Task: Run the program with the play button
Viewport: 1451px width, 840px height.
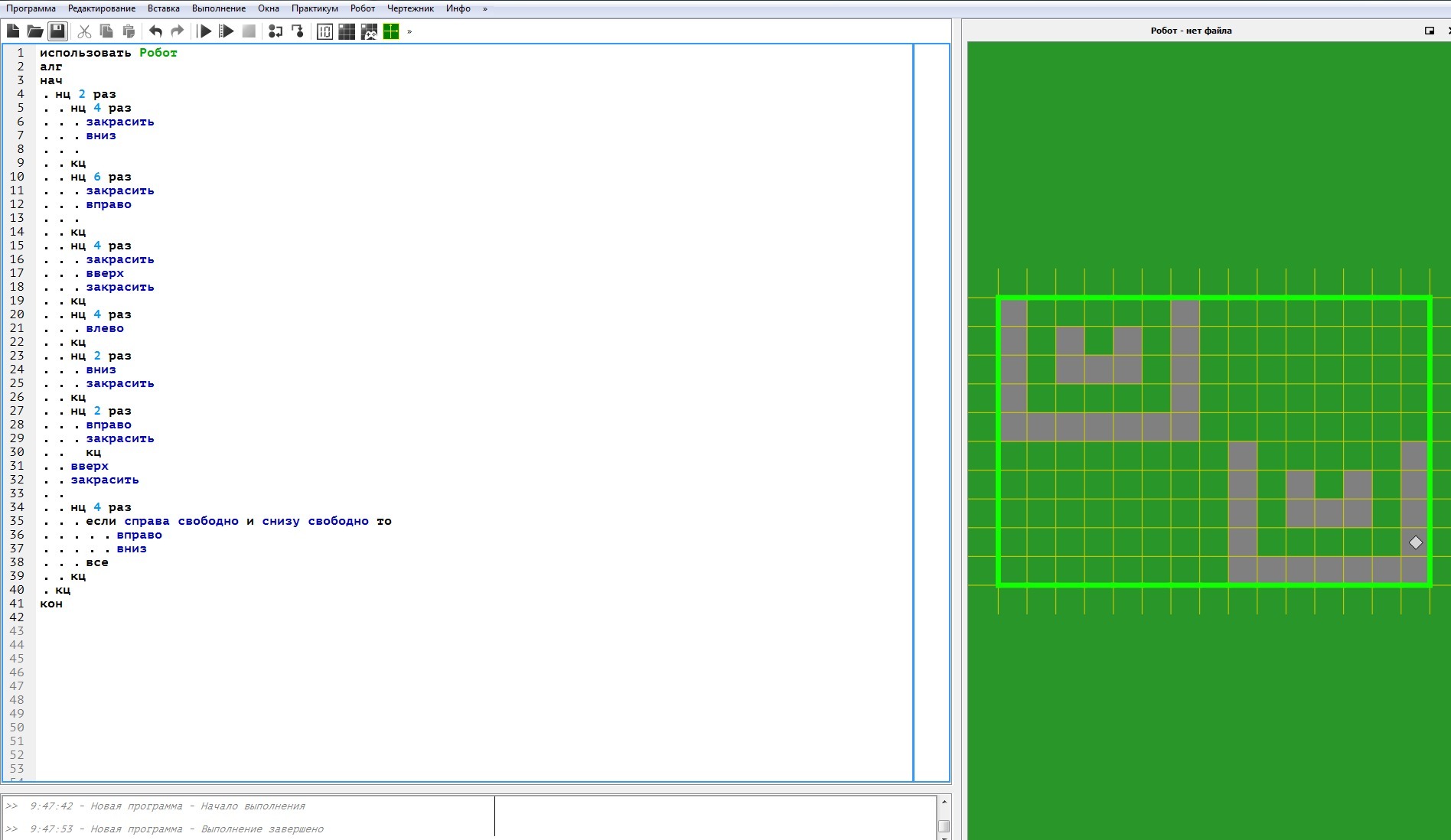Action: click(204, 31)
